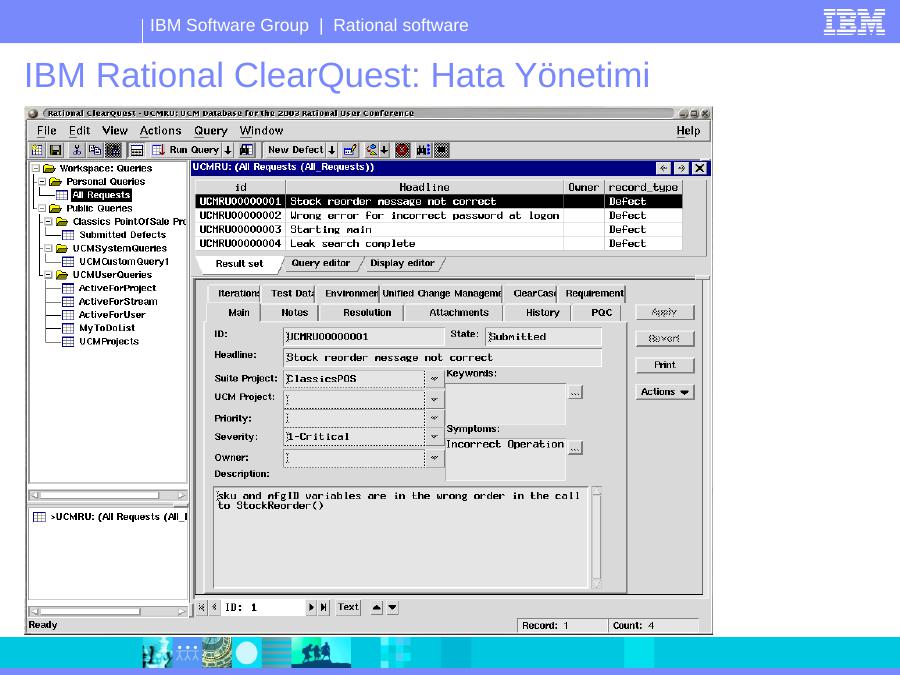Select the ActiveForStream query

click(x=118, y=301)
